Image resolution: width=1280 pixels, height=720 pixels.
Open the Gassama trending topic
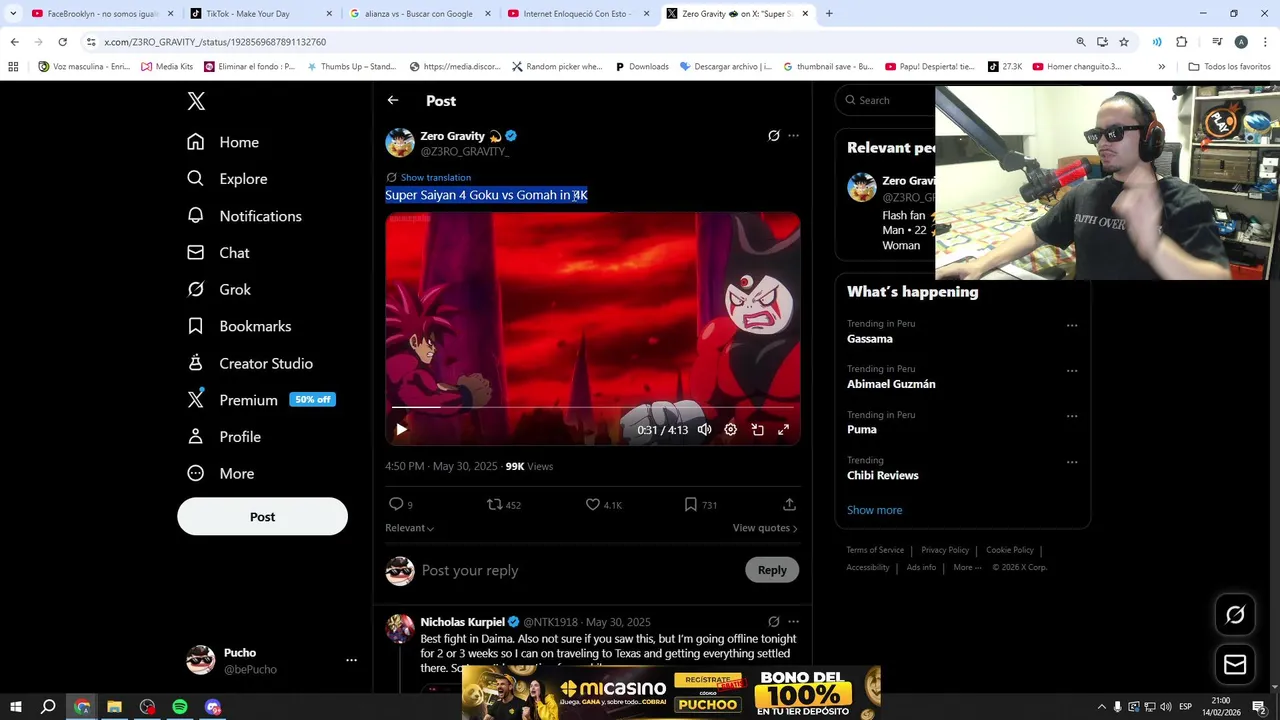click(869, 339)
